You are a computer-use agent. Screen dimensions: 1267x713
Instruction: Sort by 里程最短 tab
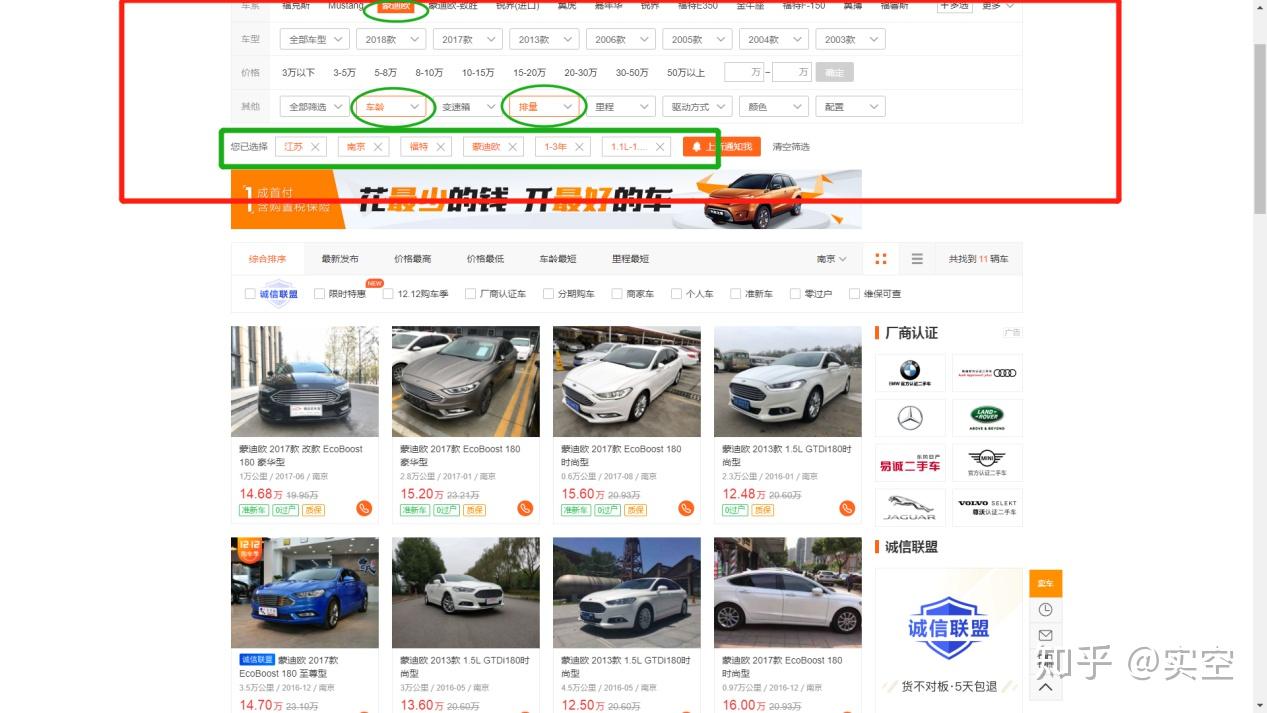[x=630, y=259]
